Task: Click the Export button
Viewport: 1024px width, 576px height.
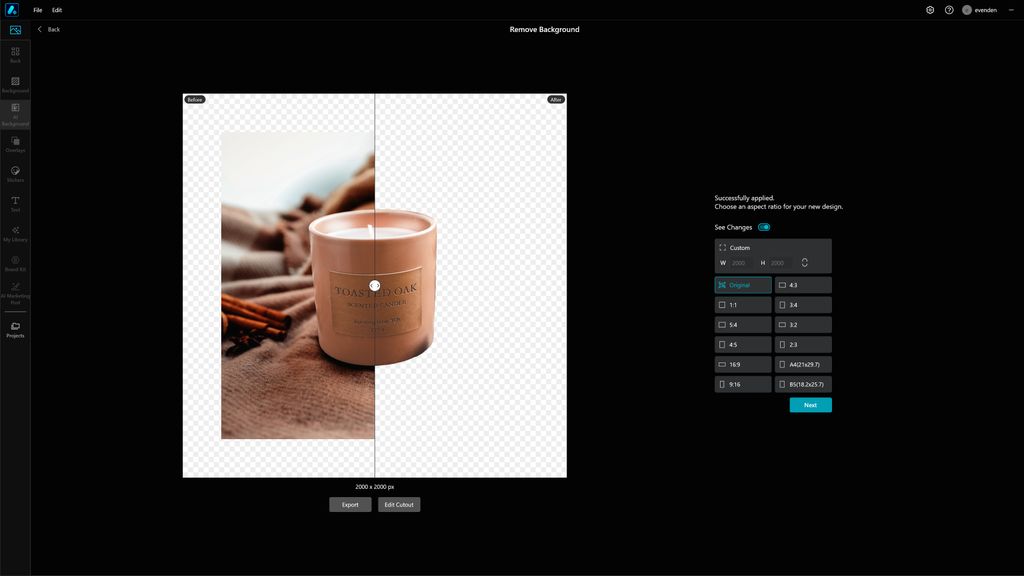Action: pos(350,504)
